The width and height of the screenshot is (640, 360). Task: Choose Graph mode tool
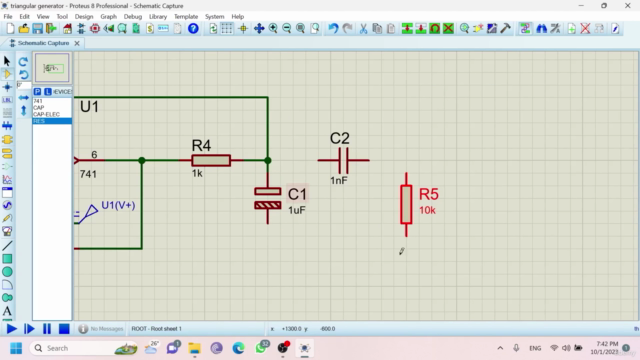(x=7, y=179)
